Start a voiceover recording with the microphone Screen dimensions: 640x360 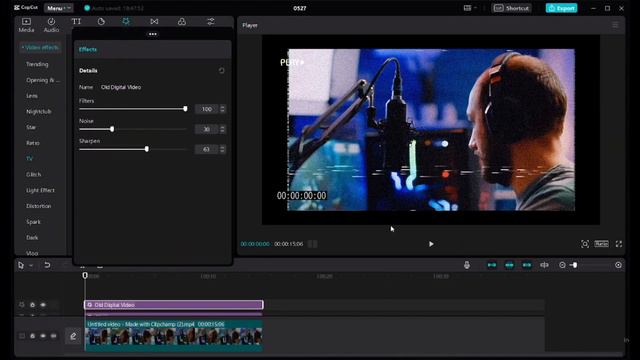[x=467, y=265]
